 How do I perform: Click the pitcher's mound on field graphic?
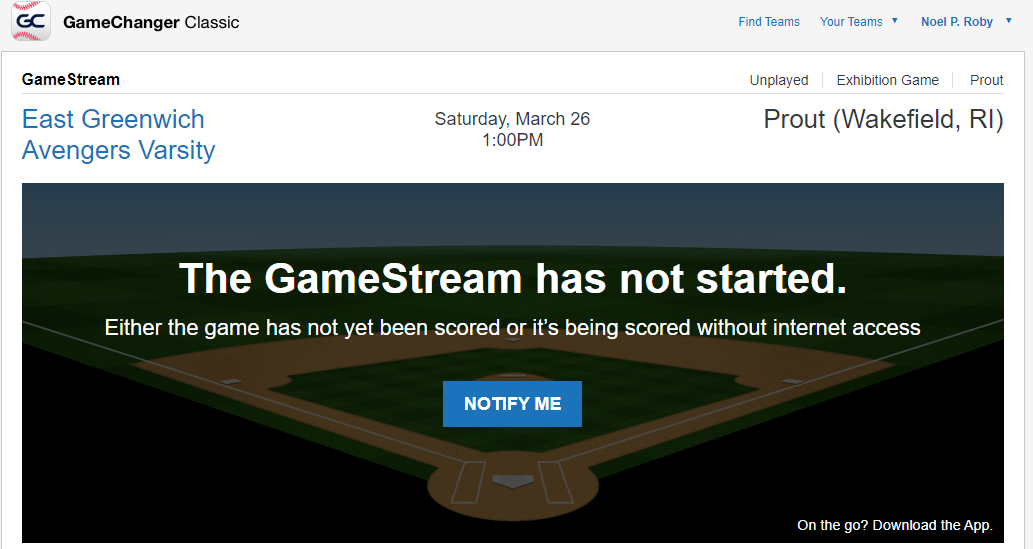click(513, 377)
